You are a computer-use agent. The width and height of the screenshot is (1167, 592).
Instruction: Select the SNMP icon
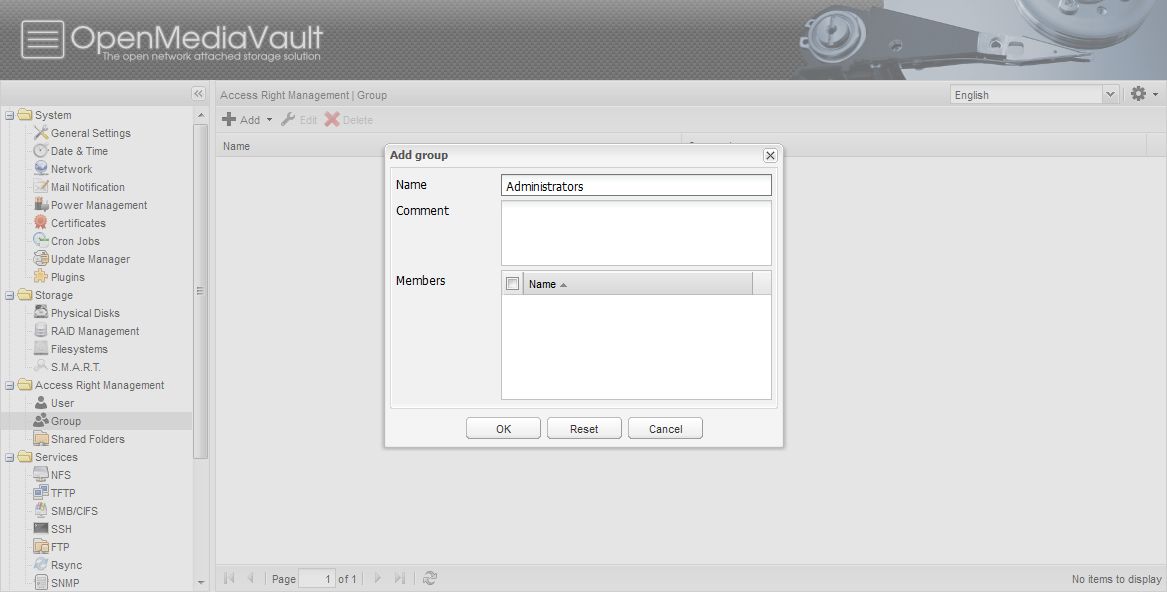click(41, 582)
